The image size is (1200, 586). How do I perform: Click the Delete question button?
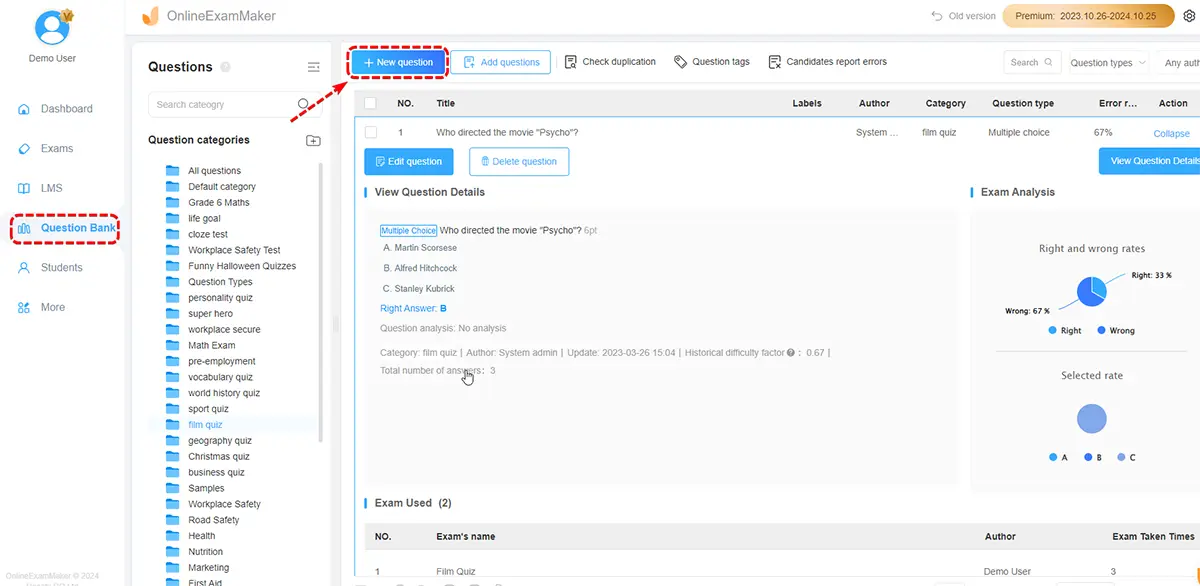[518, 162]
